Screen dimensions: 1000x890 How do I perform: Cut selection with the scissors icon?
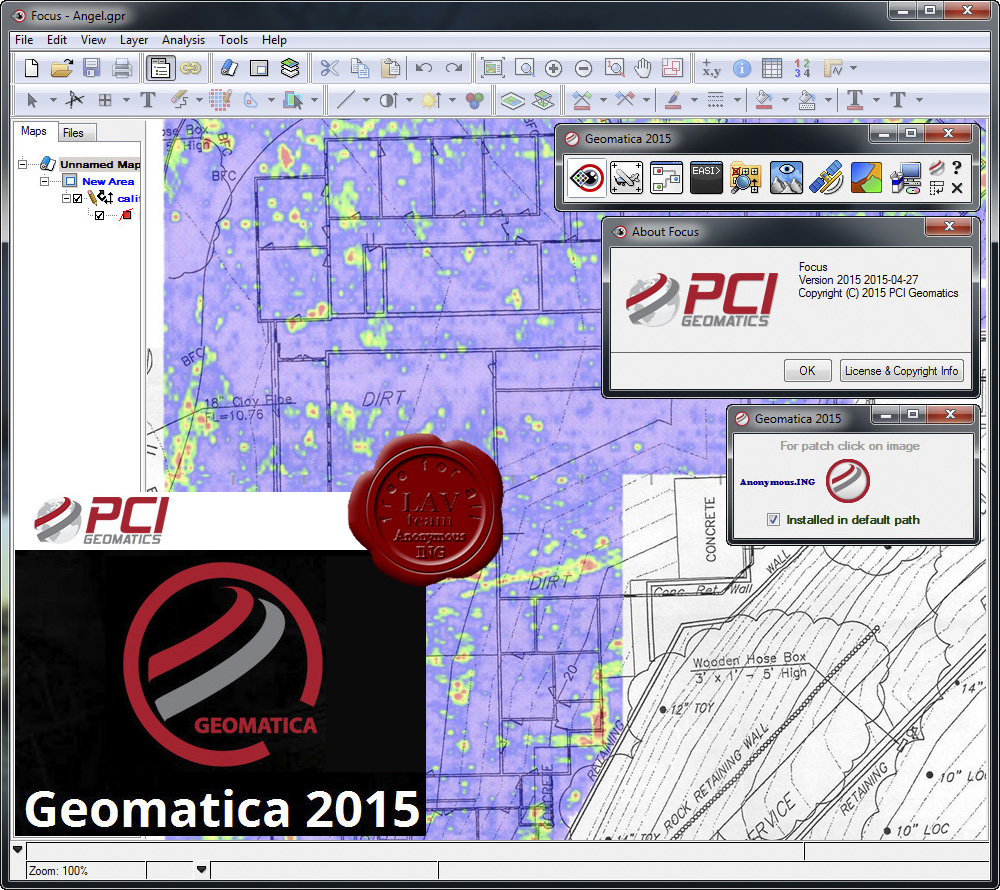330,68
